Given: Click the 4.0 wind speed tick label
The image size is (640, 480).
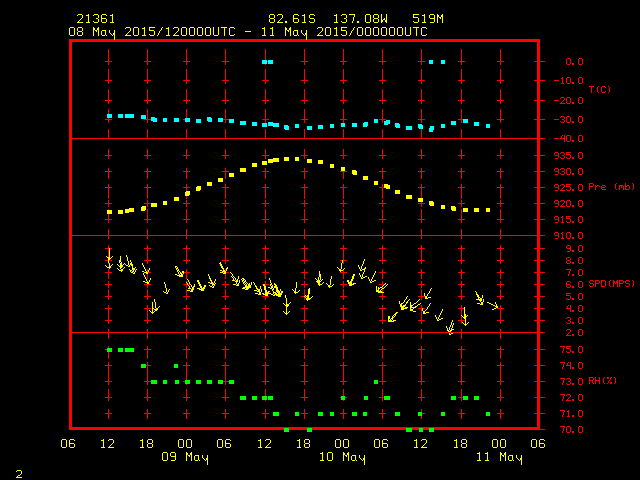Looking at the screenshot, I should 574,309.
